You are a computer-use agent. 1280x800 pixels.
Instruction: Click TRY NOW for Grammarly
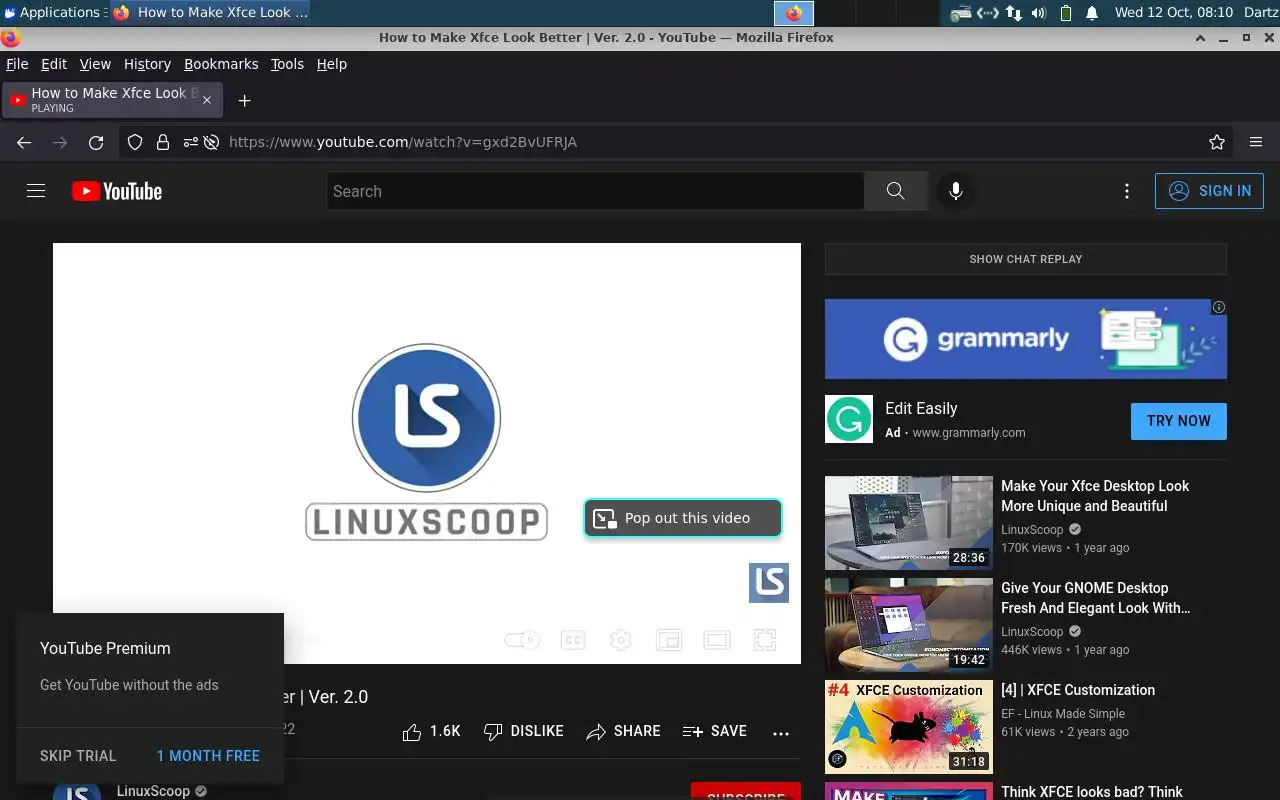click(1179, 421)
